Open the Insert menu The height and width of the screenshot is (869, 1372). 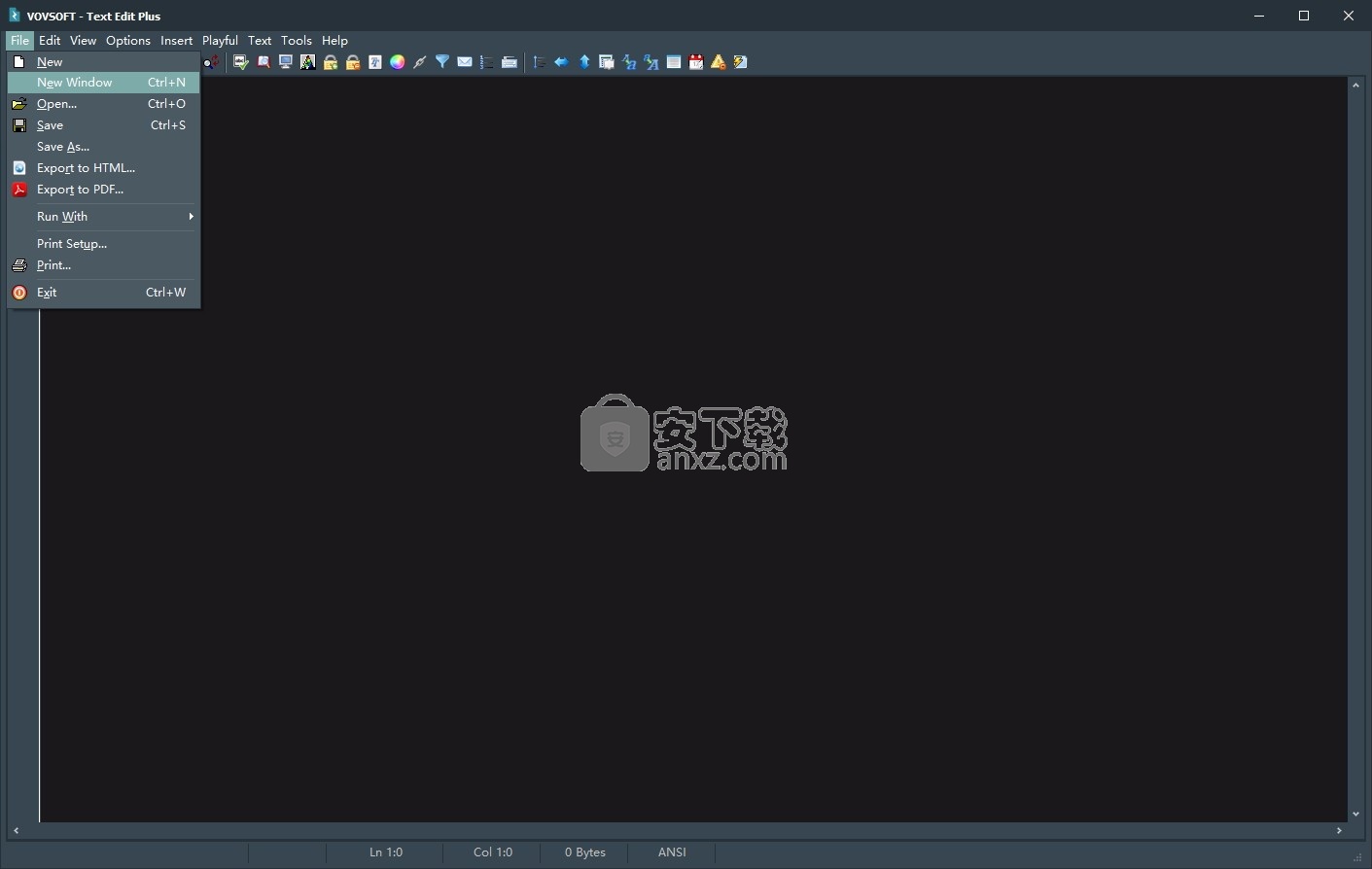[176, 41]
